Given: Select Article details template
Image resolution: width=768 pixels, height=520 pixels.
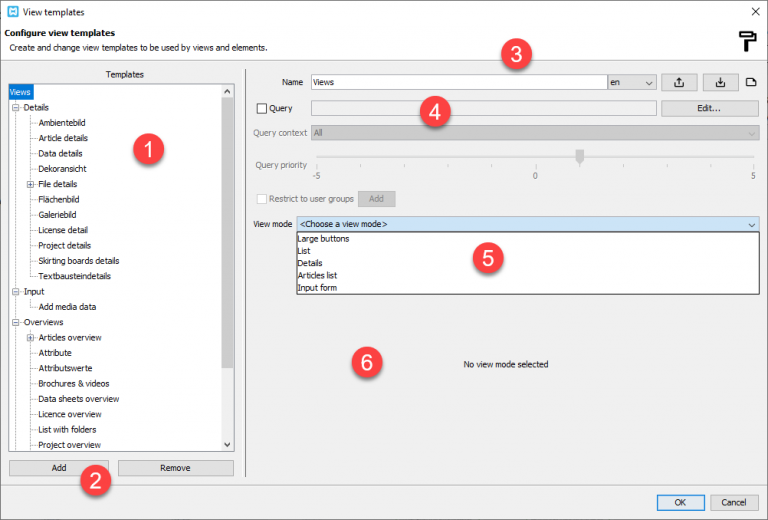Looking at the screenshot, I should (63, 138).
